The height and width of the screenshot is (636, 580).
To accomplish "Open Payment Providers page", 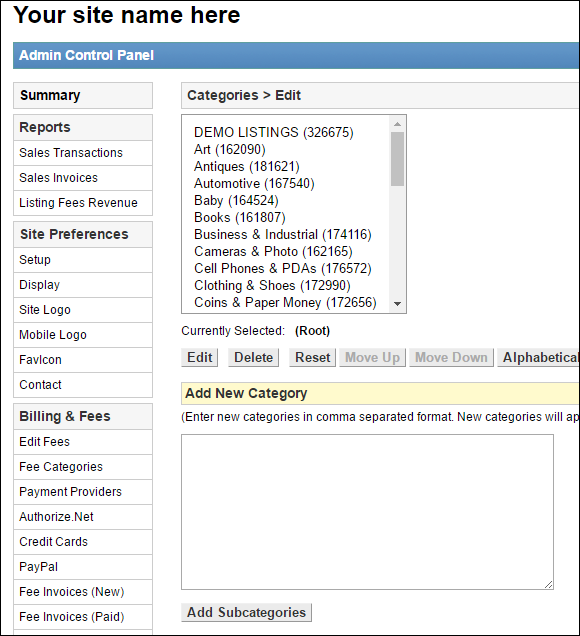I will point(83,492).
